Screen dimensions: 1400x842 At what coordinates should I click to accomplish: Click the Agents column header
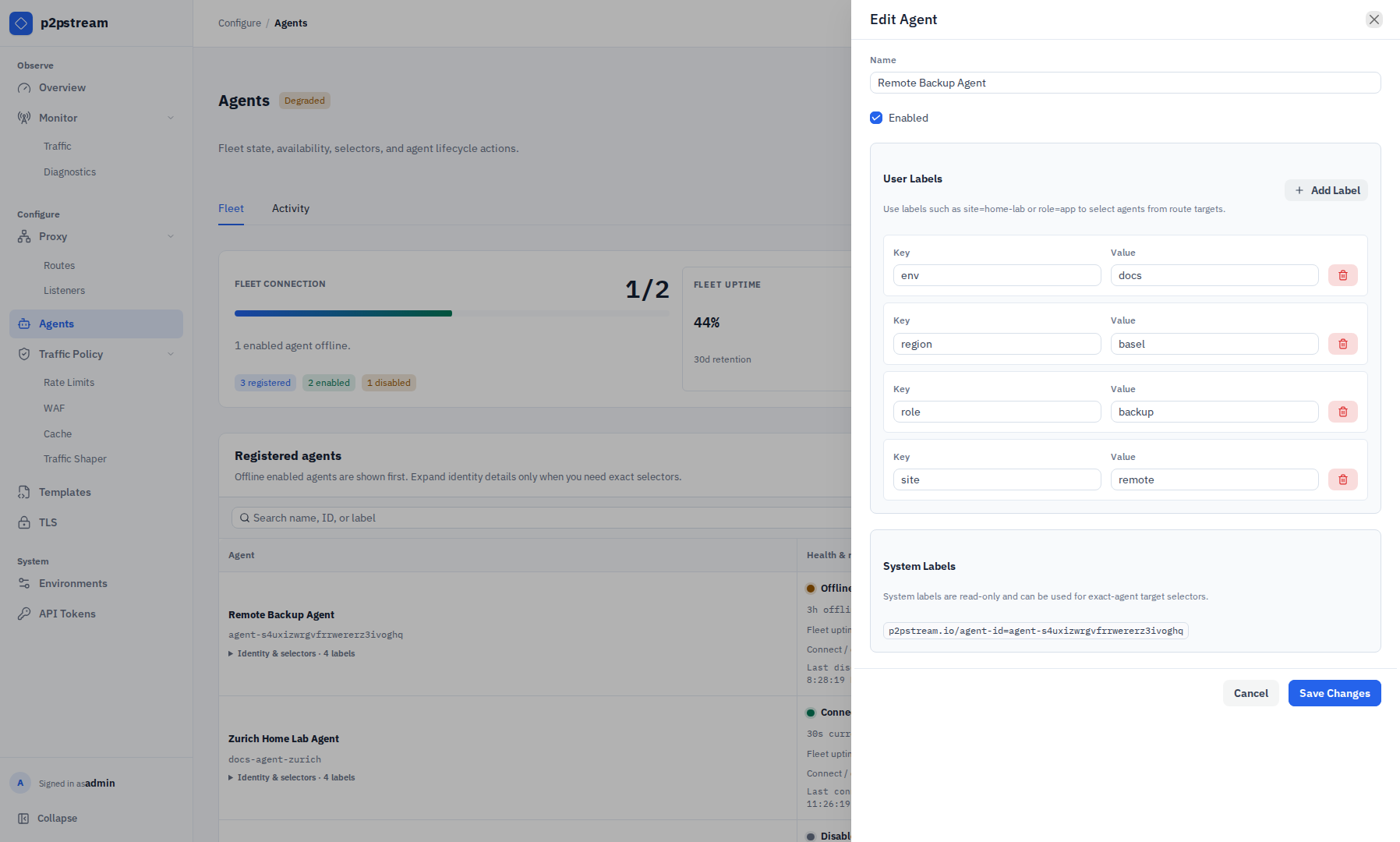242,555
